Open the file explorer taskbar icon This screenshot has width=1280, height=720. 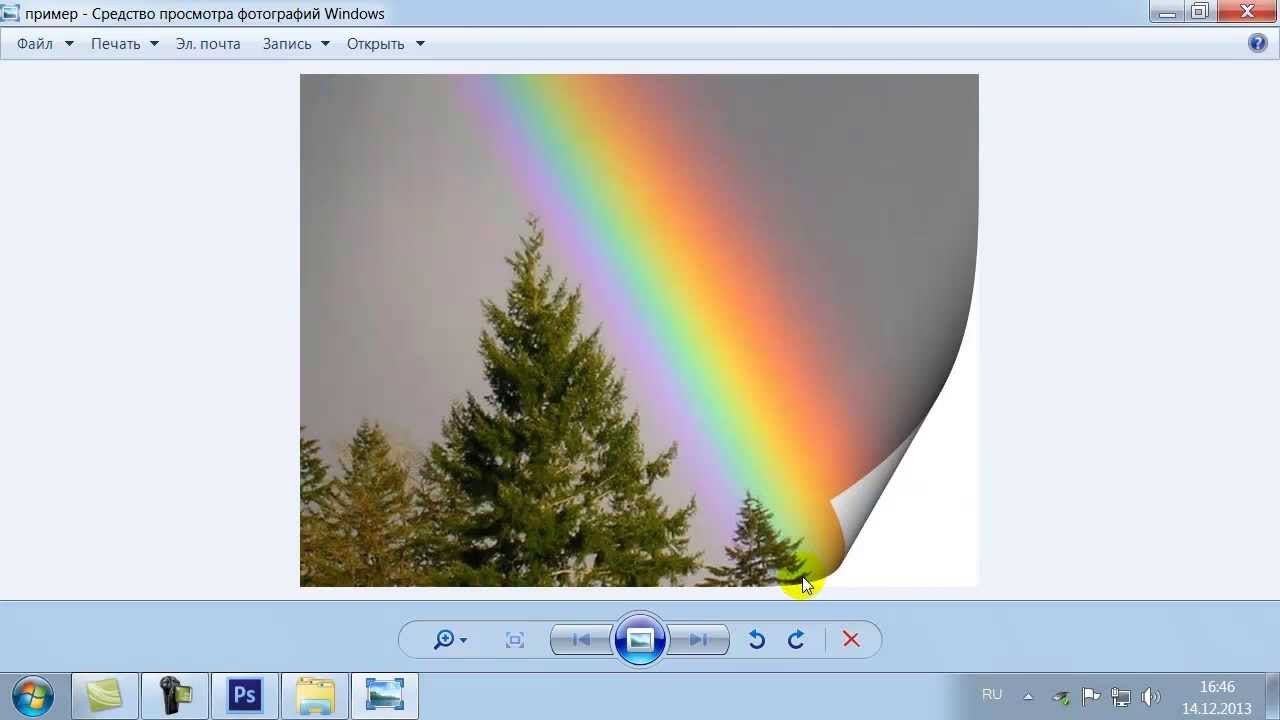click(315, 695)
